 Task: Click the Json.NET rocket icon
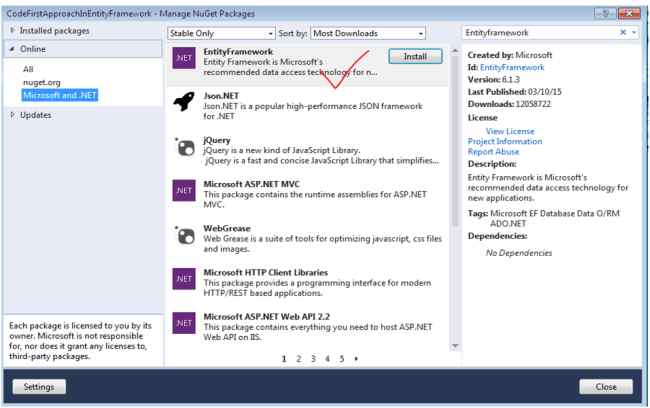pyautogui.click(x=184, y=102)
